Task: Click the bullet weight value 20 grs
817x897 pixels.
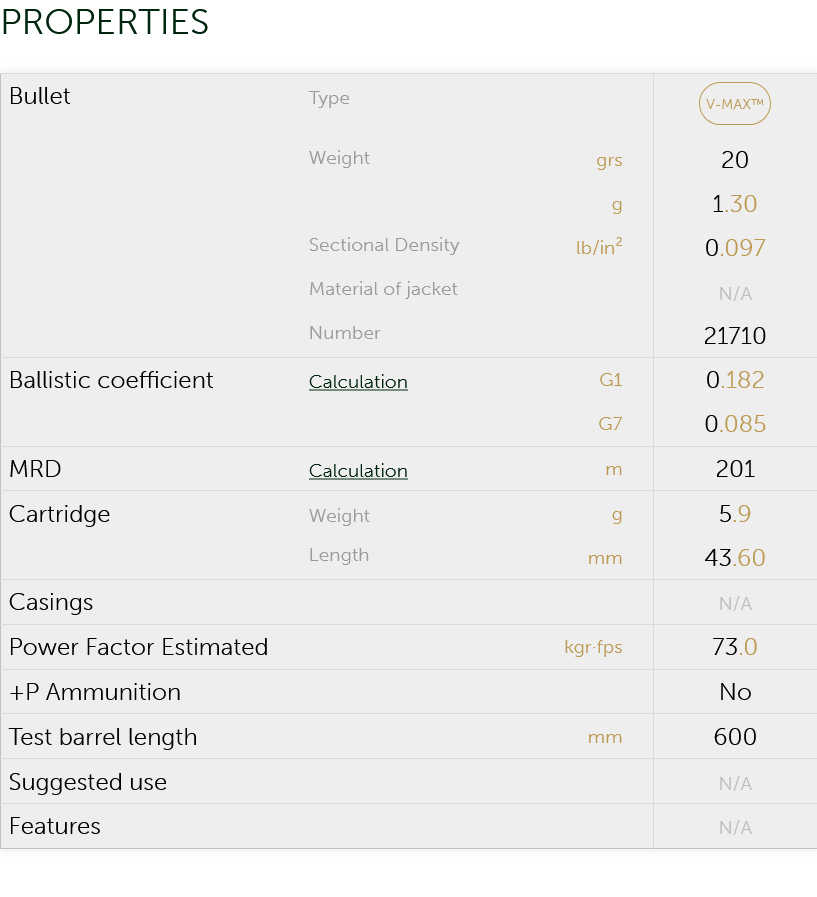Action: pos(735,160)
